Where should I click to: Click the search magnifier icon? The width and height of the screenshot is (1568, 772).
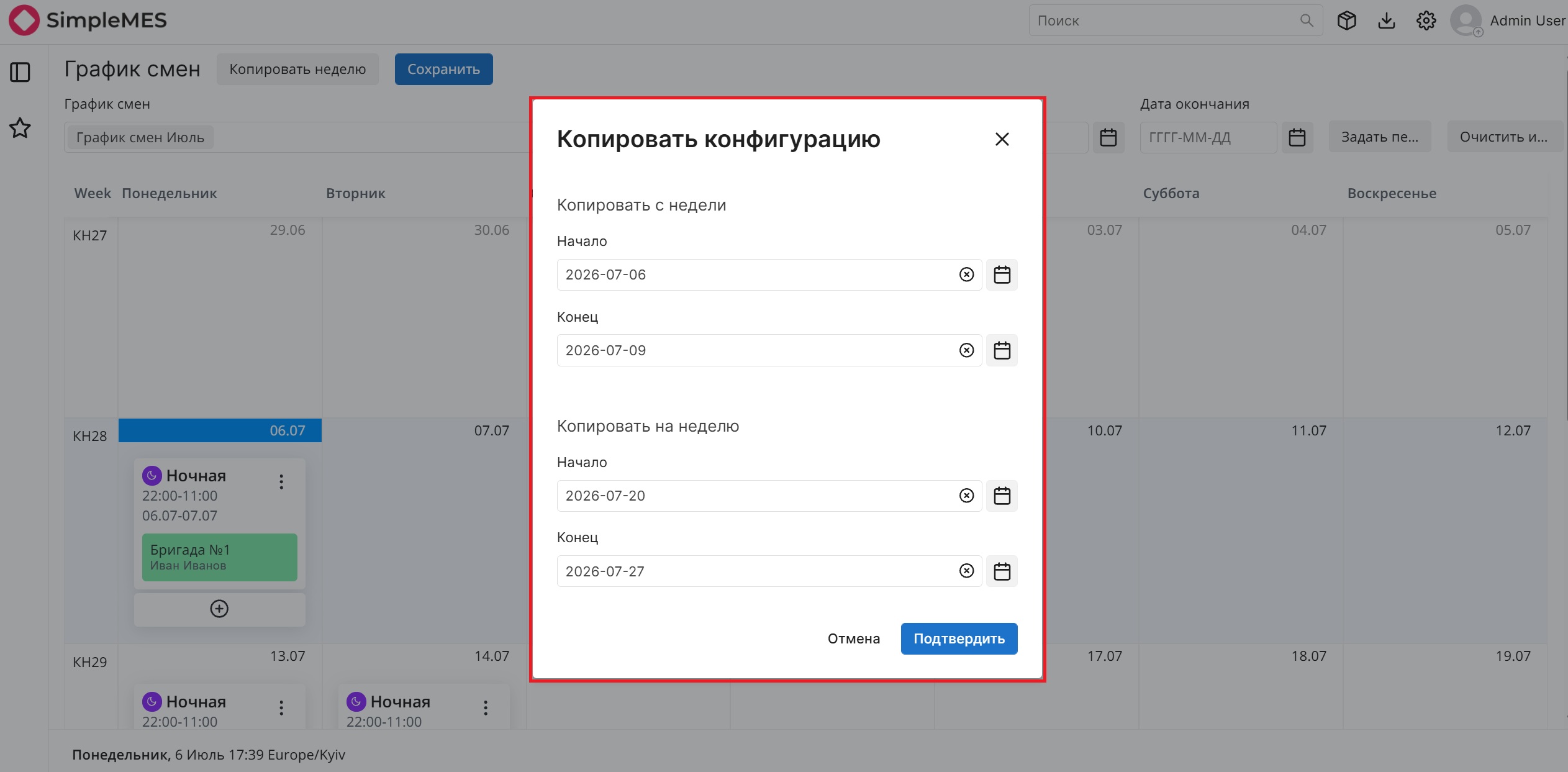pos(1307,20)
